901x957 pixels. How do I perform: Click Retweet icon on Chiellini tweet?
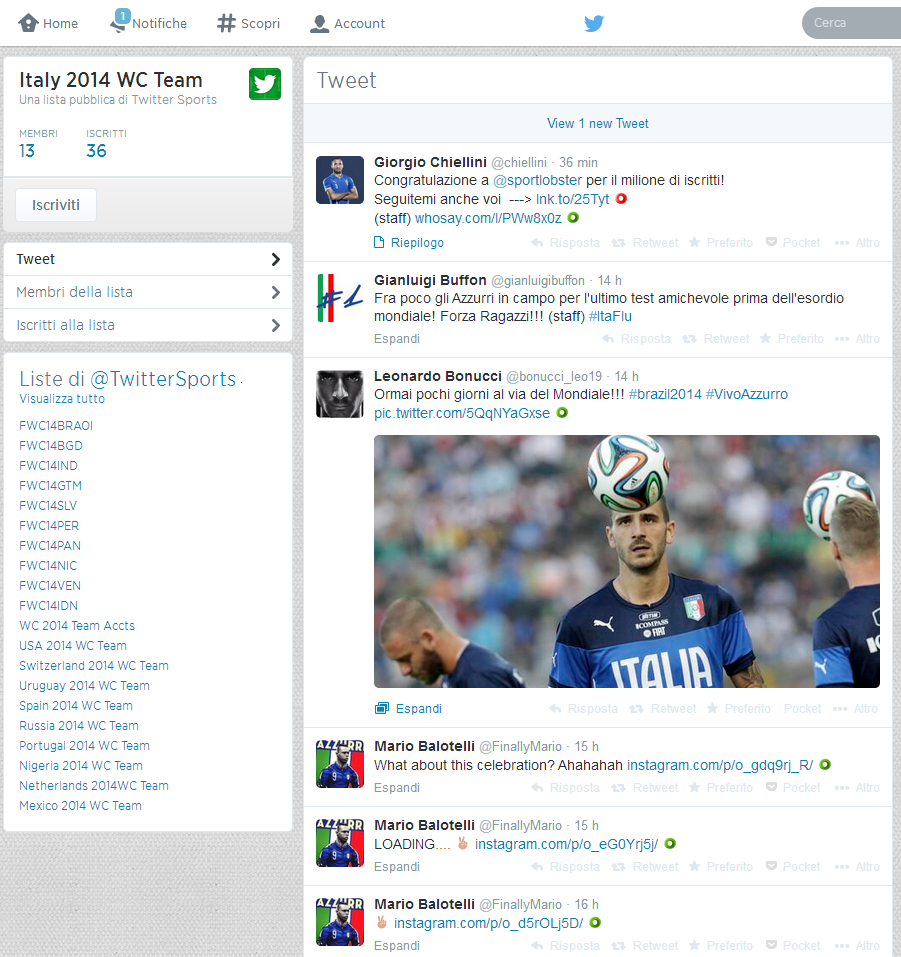tap(618, 242)
